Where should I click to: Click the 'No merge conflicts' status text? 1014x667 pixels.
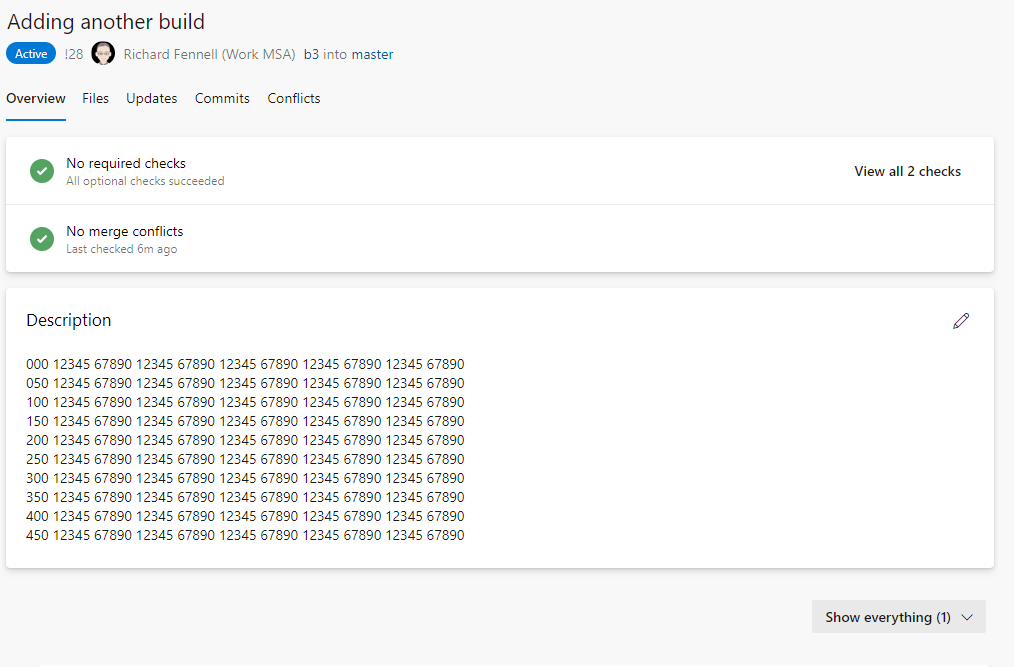124,230
